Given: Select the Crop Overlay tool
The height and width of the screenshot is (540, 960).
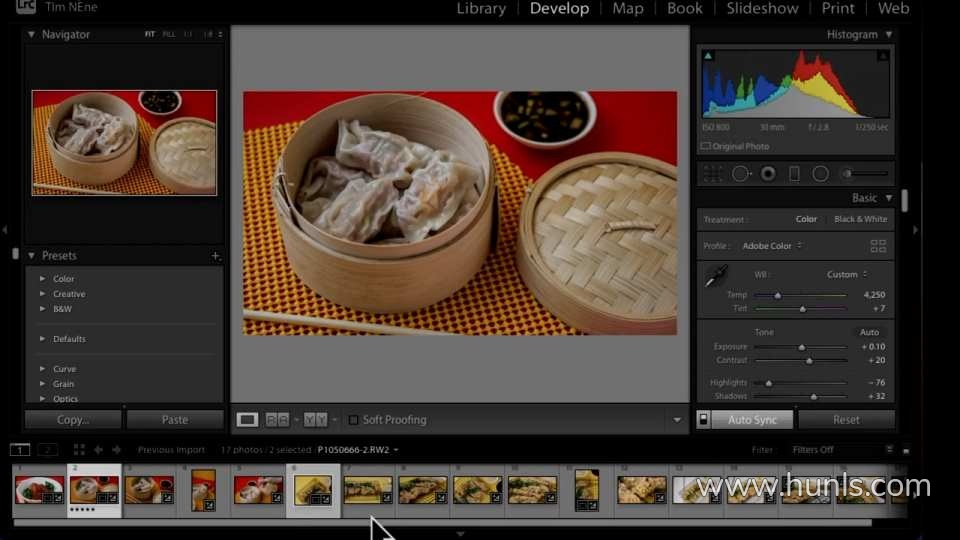Looking at the screenshot, I should click(713, 174).
